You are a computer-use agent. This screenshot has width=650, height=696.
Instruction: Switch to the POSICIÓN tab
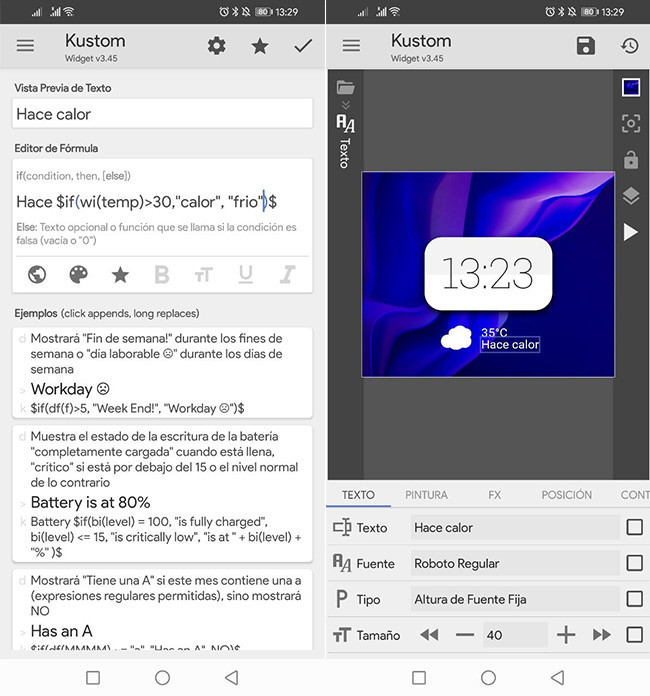coord(566,495)
